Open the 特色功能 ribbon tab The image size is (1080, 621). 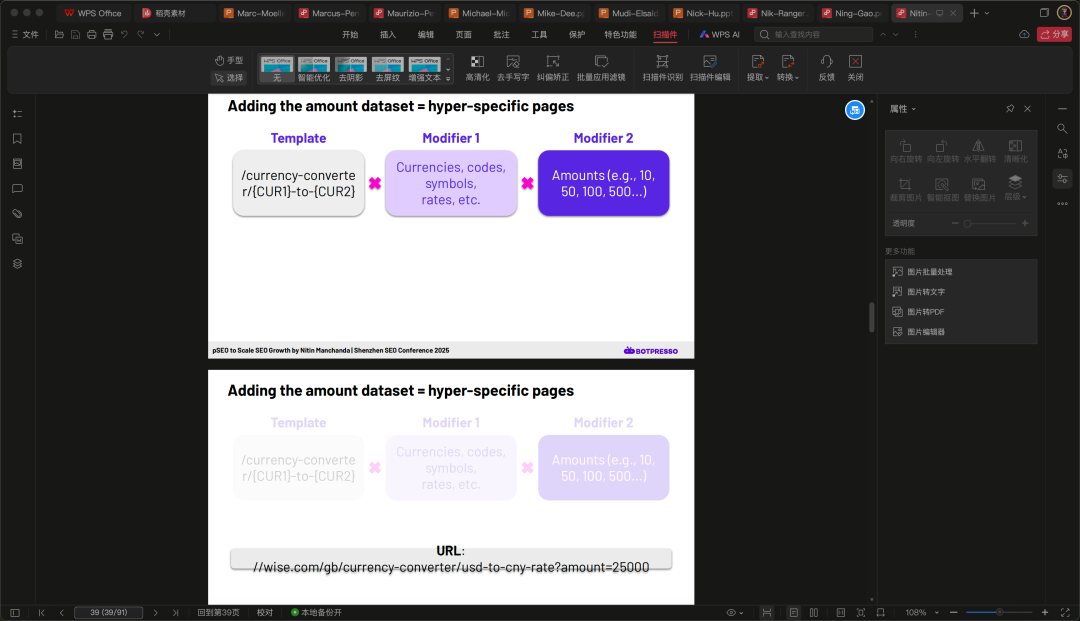621,34
